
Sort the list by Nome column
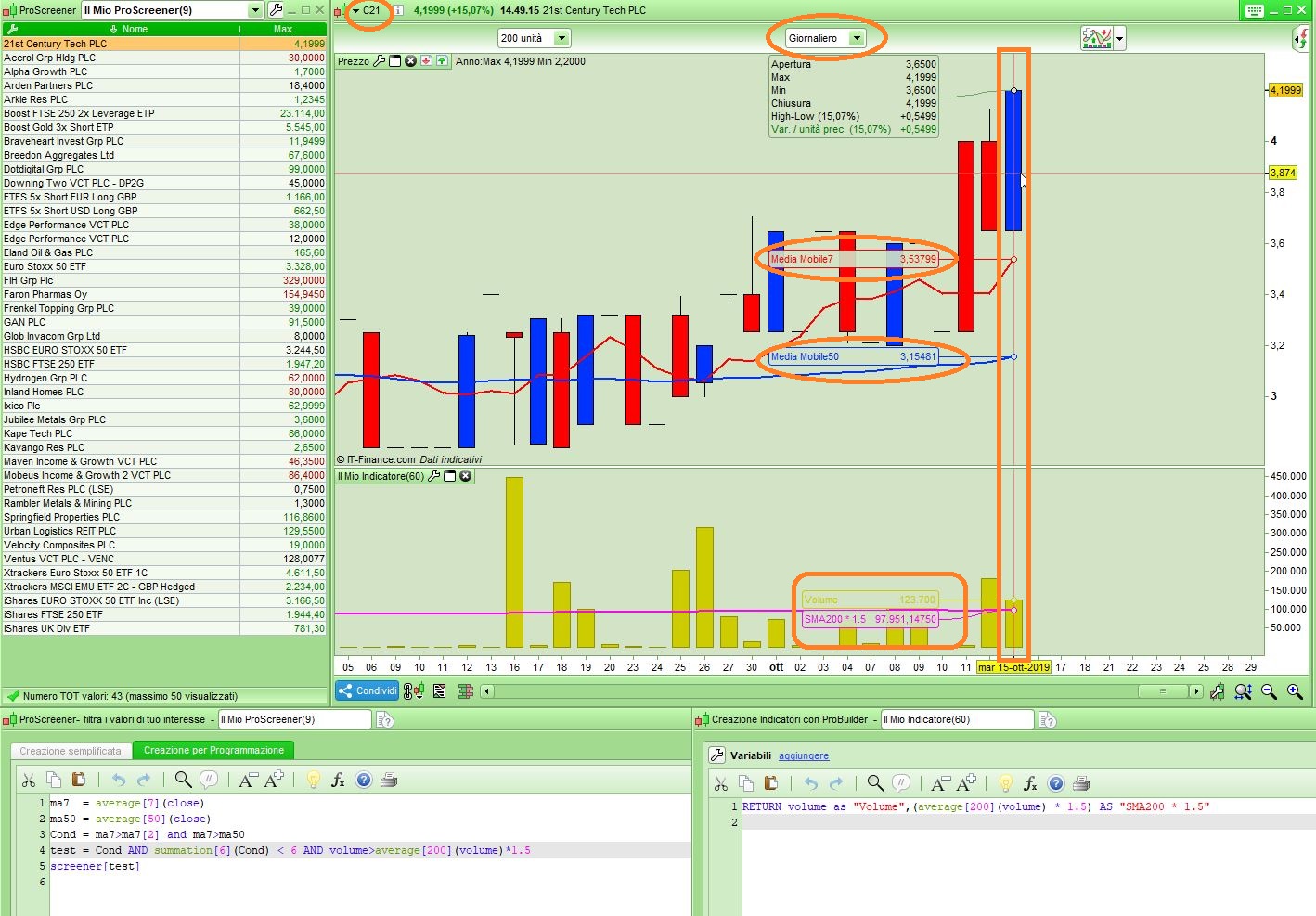coord(129,30)
